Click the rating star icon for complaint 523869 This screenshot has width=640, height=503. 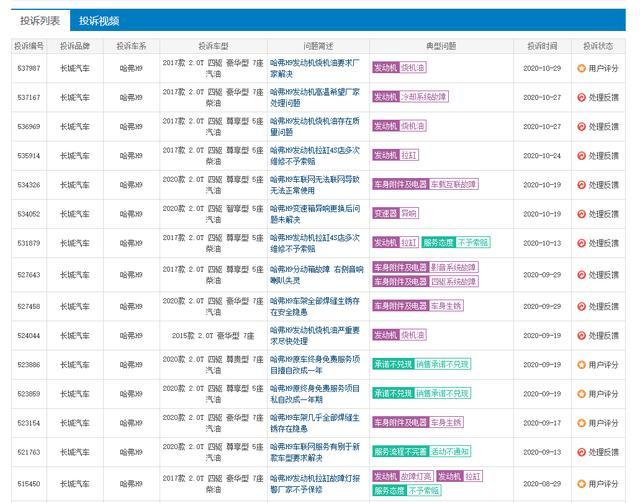tap(581, 394)
